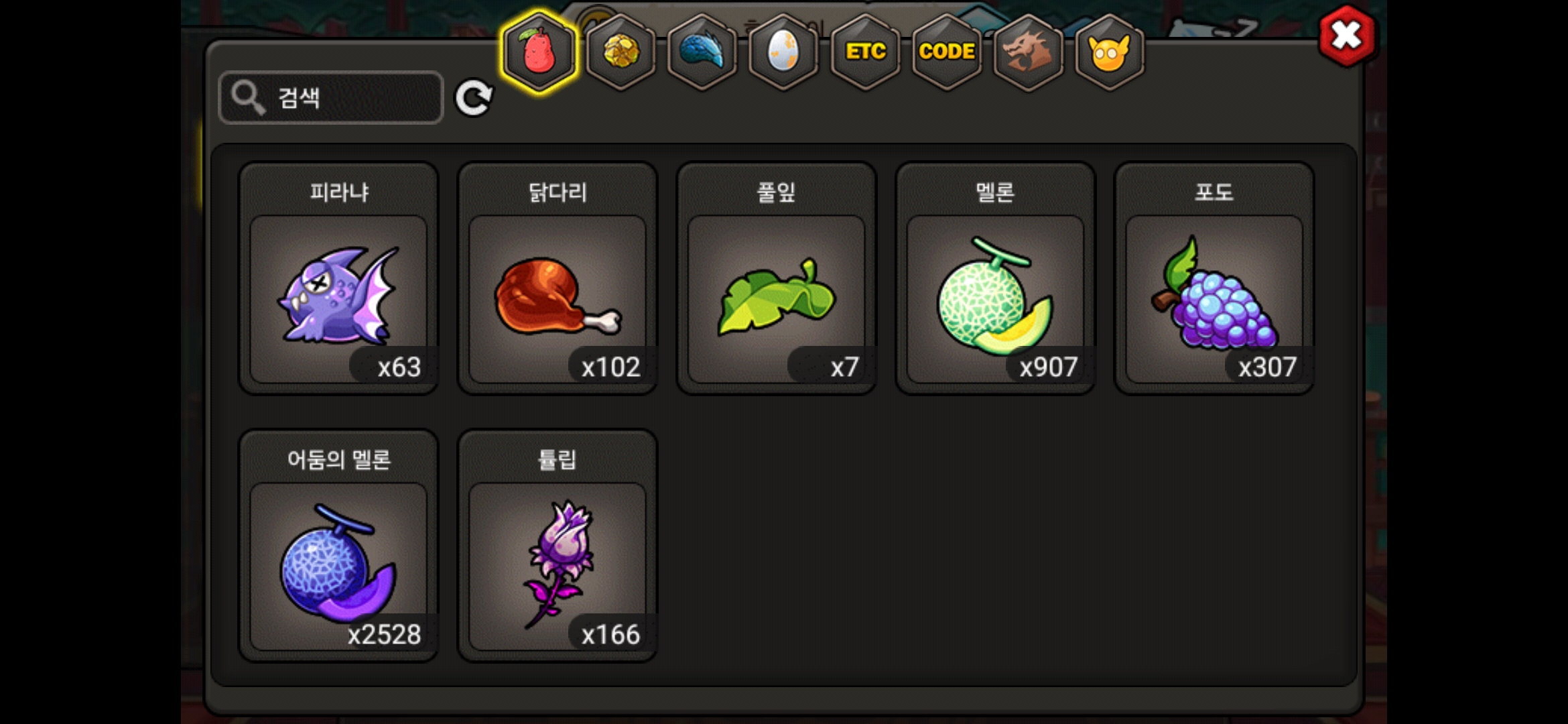Choose the 포도 grapes item
This screenshot has width=1568, height=724.
coord(1214,278)
